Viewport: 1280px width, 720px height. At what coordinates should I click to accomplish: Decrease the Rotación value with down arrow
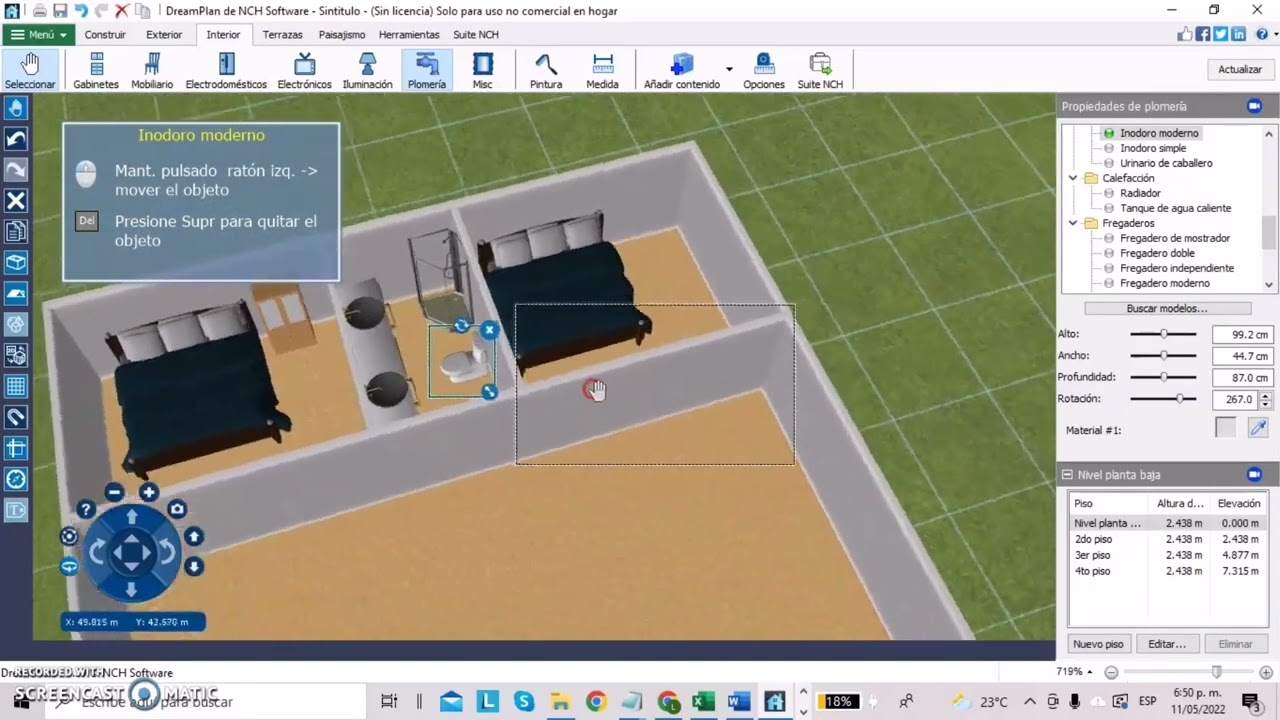[1266, 404]
